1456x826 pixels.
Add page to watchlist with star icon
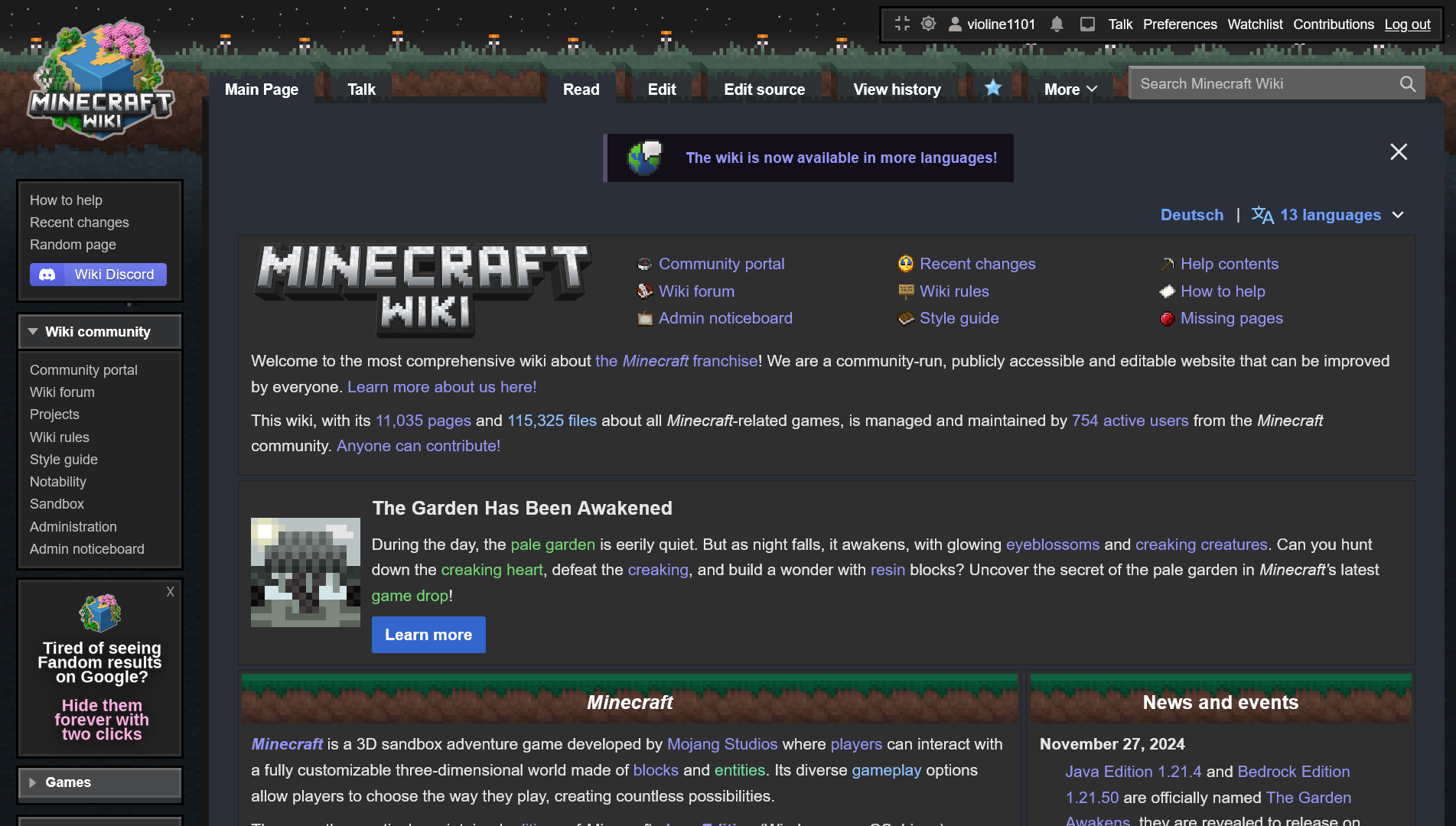click(x=993, y=88)
